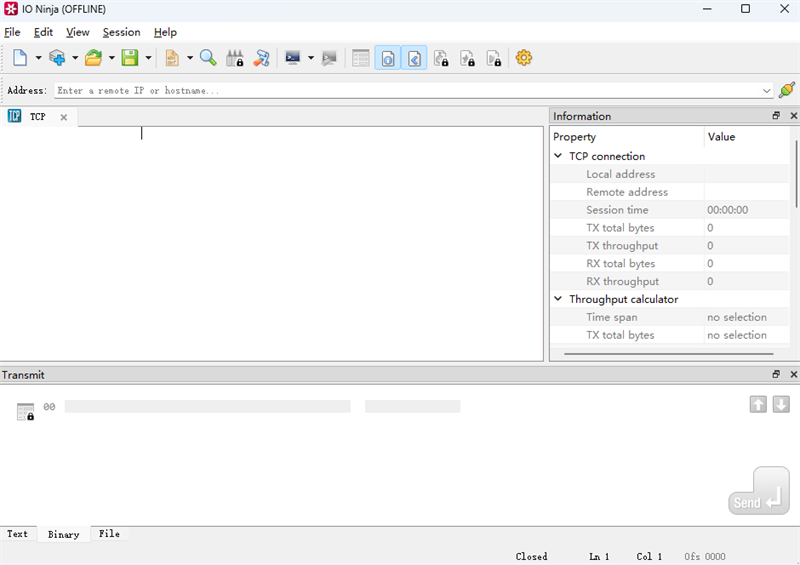Switch to the File transmit tab
Viewport: 800px width, 565px height.
pyautogui.click(x=109, y=534)
